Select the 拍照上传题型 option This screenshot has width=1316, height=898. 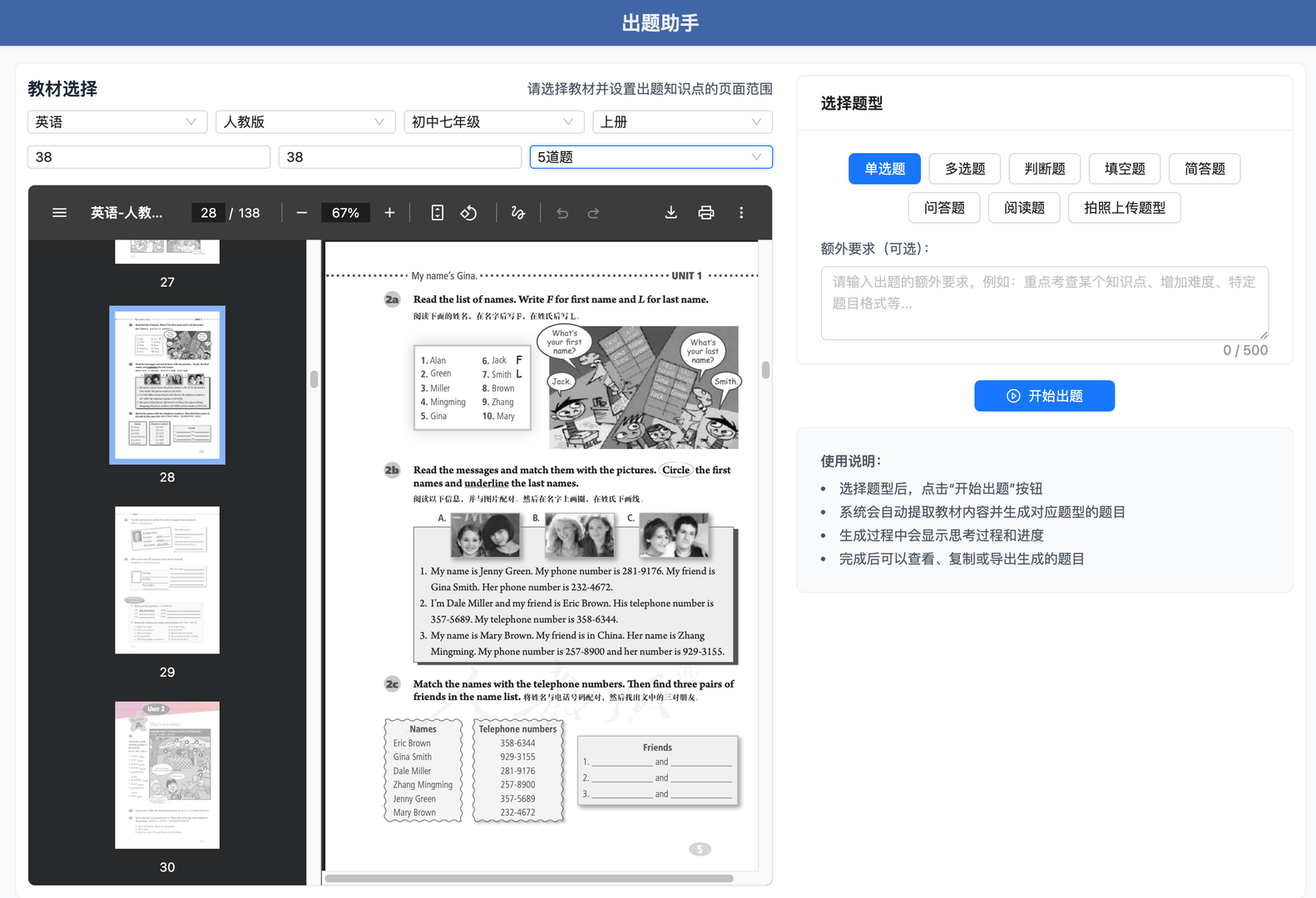[1125, 208]
